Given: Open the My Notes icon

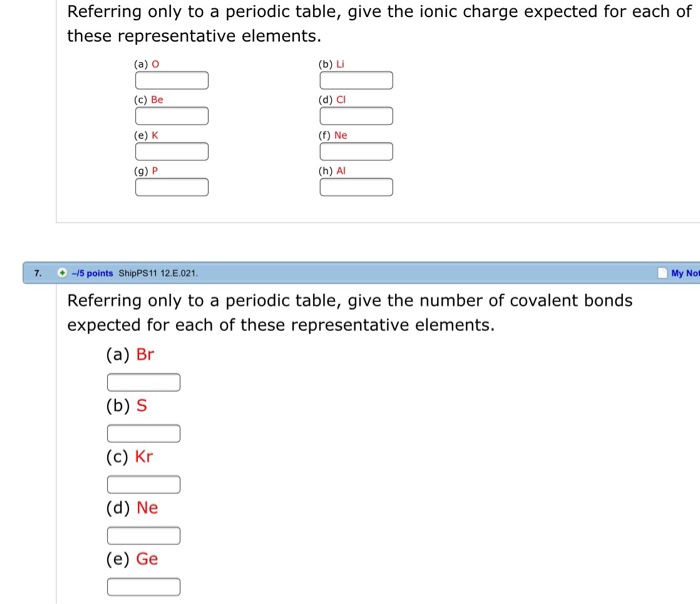Looking at the screenshot, I should coord(662,273).
